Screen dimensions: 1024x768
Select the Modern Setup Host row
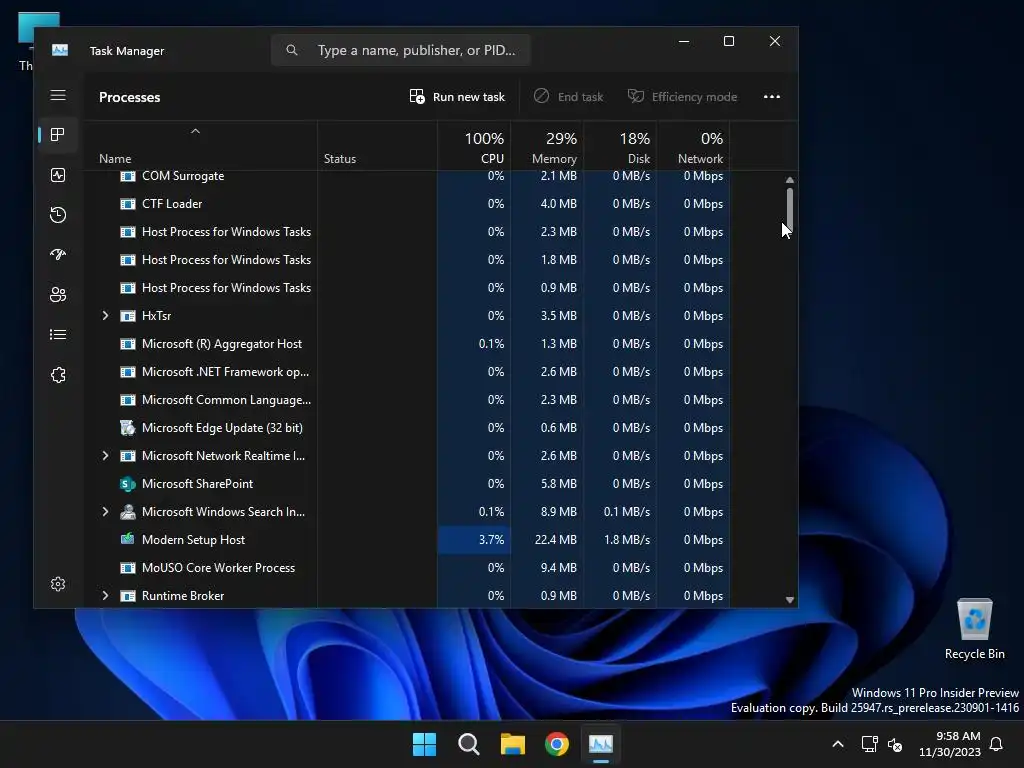(407, 539)
